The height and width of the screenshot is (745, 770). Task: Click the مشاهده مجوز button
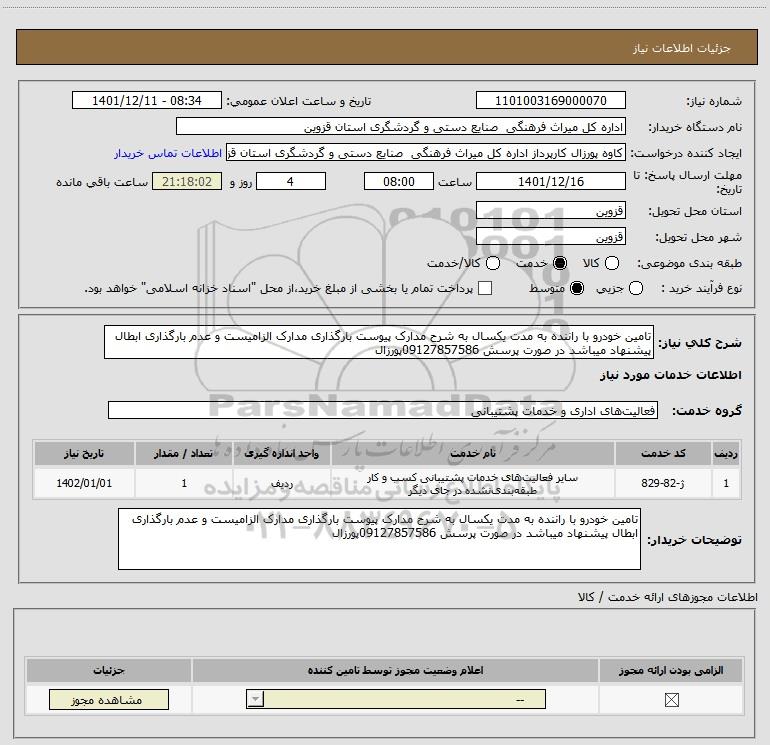[109, 699]
